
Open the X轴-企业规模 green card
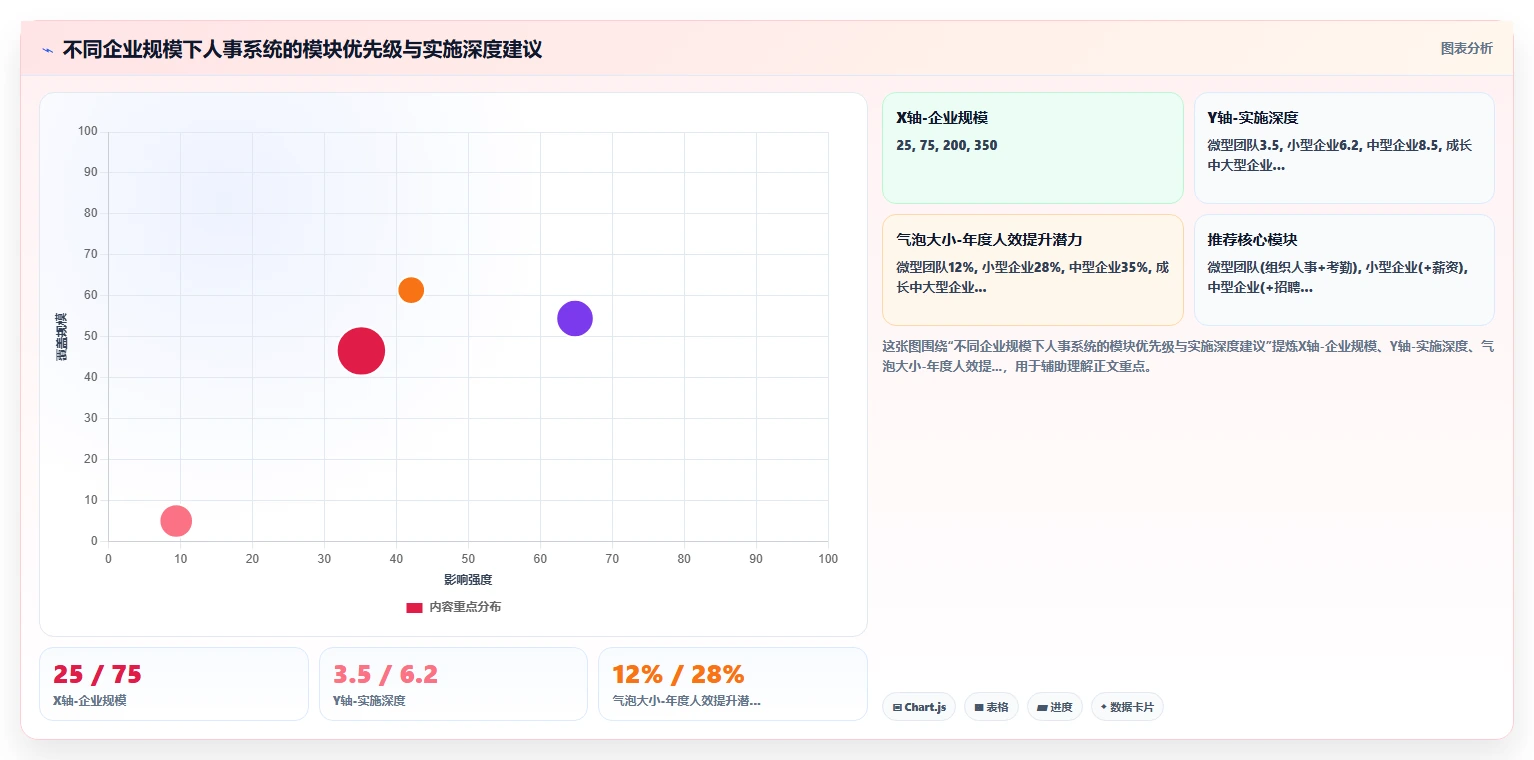click(x=1032, y=148)
